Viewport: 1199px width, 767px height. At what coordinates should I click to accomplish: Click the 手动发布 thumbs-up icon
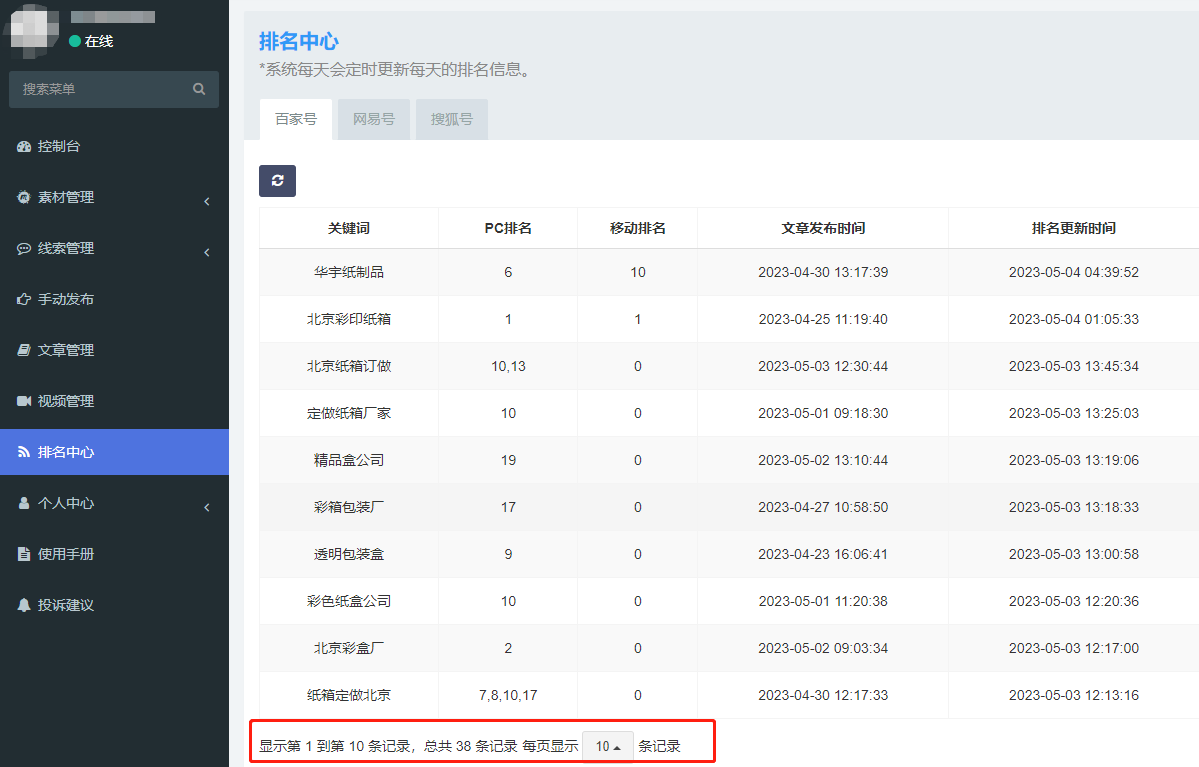tap(24, 299)
